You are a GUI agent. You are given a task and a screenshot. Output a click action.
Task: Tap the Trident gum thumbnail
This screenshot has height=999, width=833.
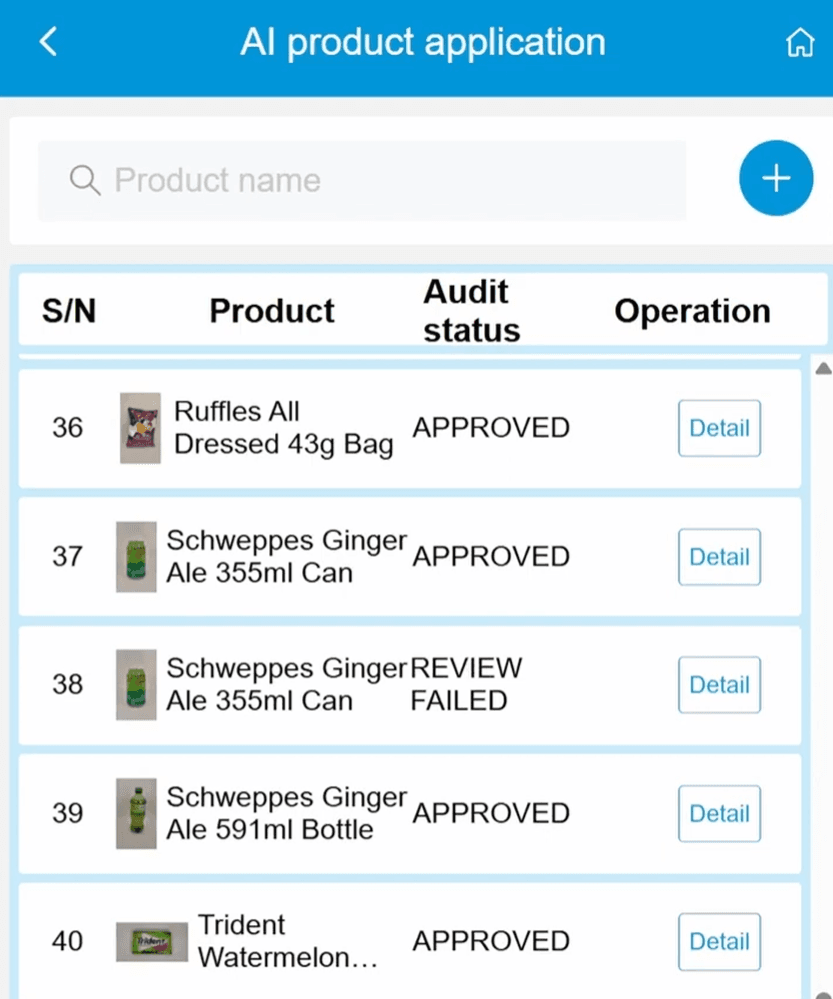[x=152, y=942]
